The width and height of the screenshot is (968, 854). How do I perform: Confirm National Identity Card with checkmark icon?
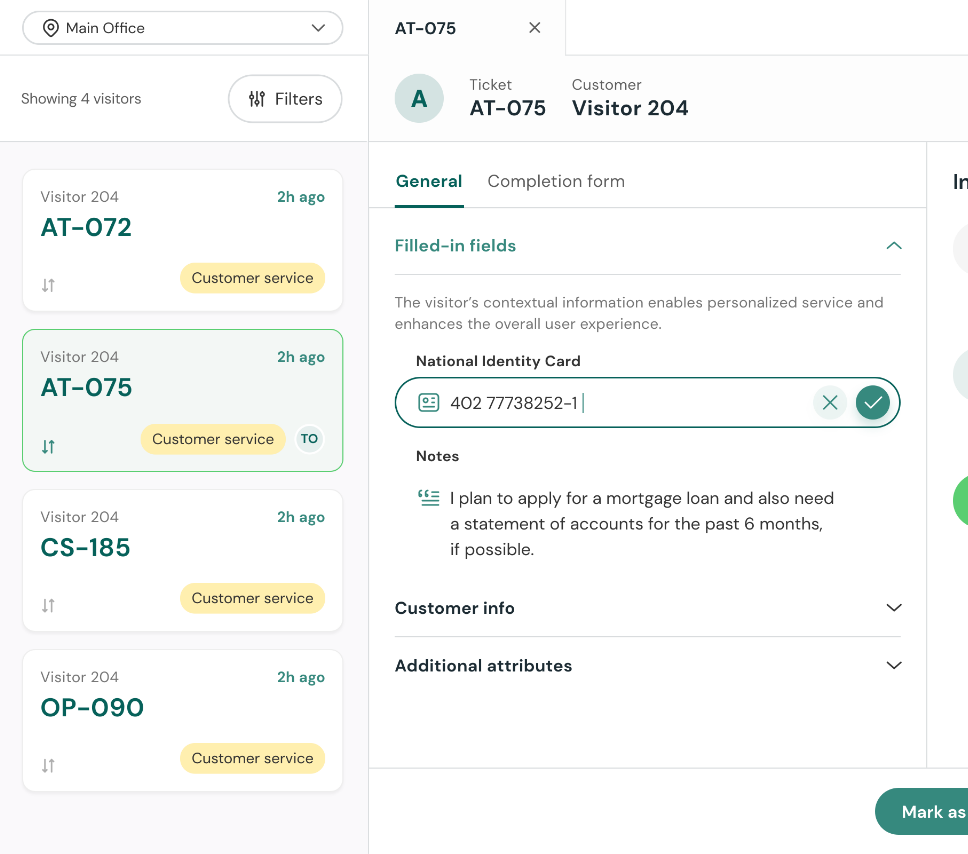[873, 403]
